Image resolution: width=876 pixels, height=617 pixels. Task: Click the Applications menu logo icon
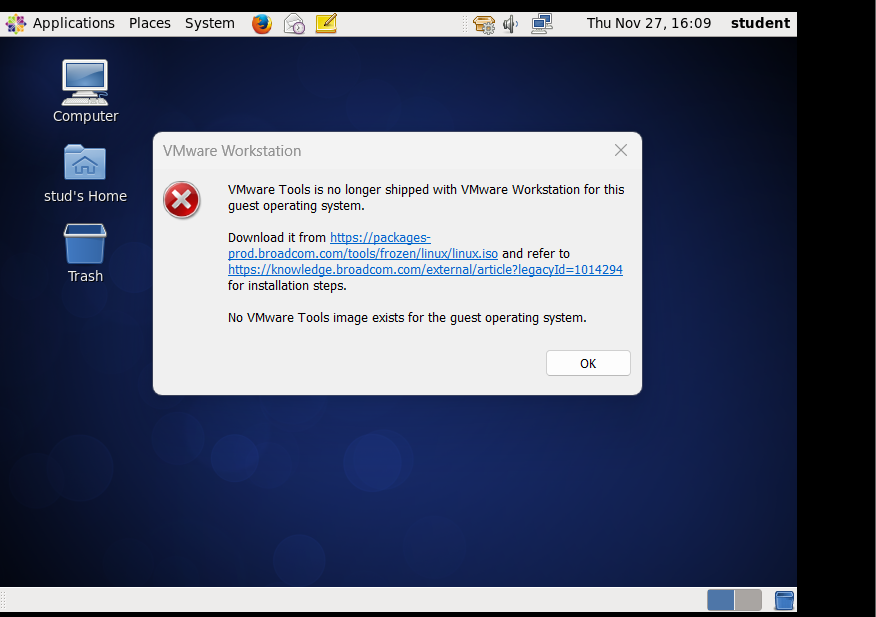[x=16, y=24]
